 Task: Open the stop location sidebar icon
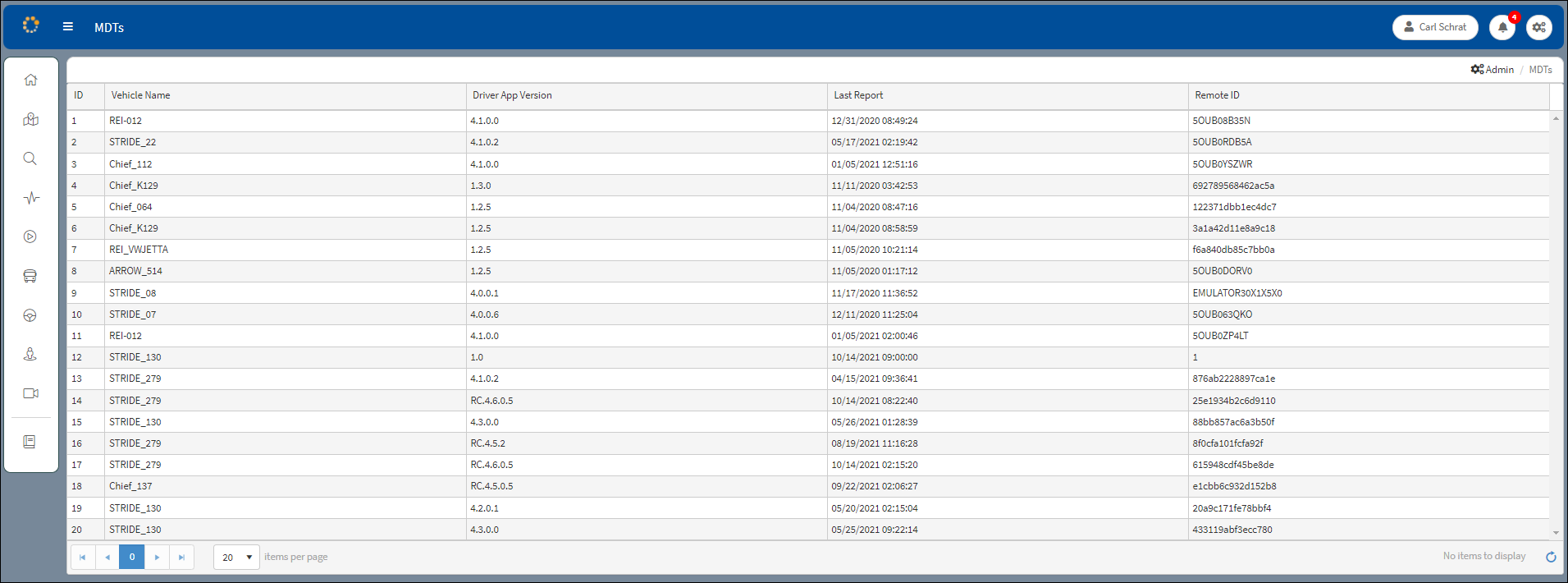(x=30, y=354)
